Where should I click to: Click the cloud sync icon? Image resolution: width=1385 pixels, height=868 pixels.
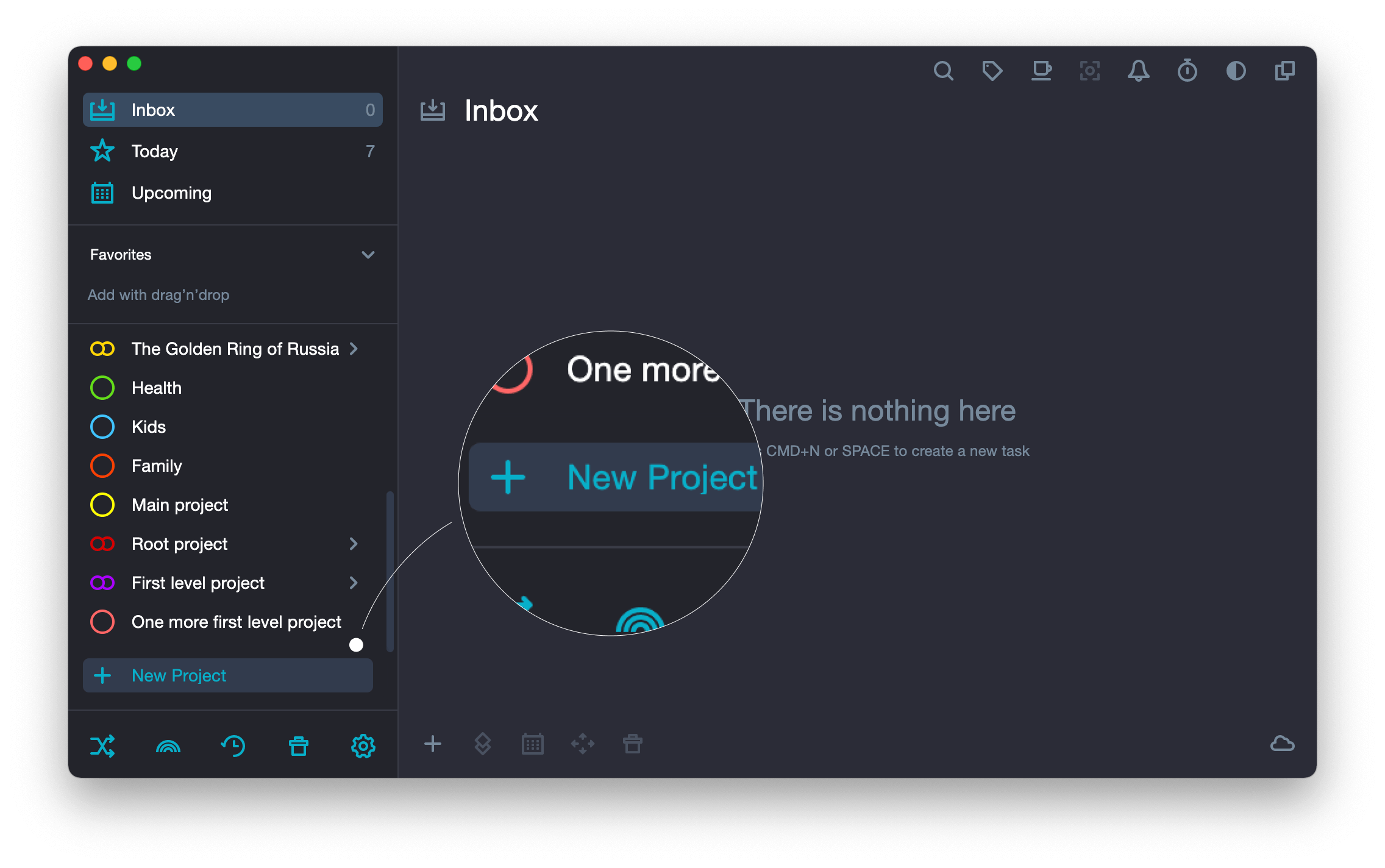point(1282,744)
